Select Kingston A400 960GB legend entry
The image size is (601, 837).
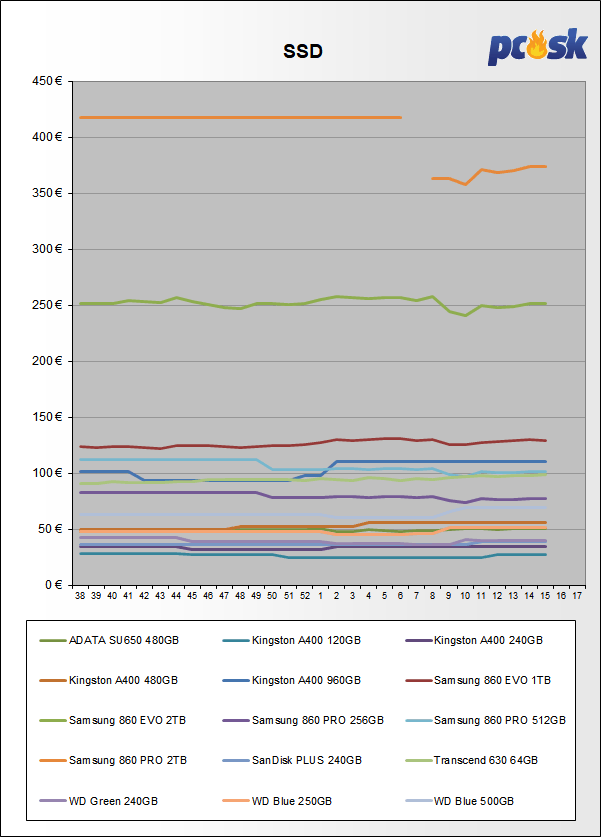point(292,680)
